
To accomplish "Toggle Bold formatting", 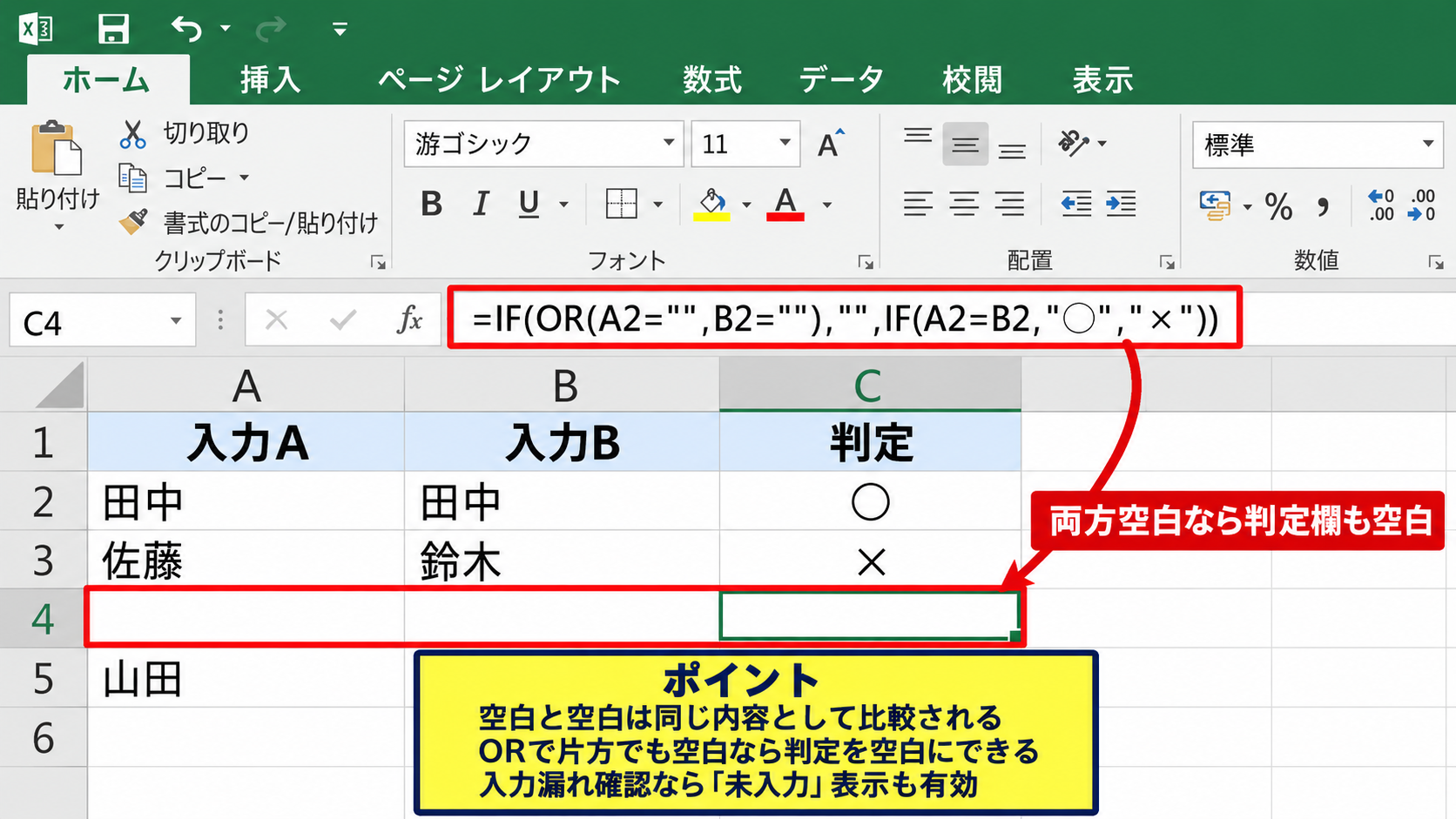I will pyautogui.click(x=431, y=205).
